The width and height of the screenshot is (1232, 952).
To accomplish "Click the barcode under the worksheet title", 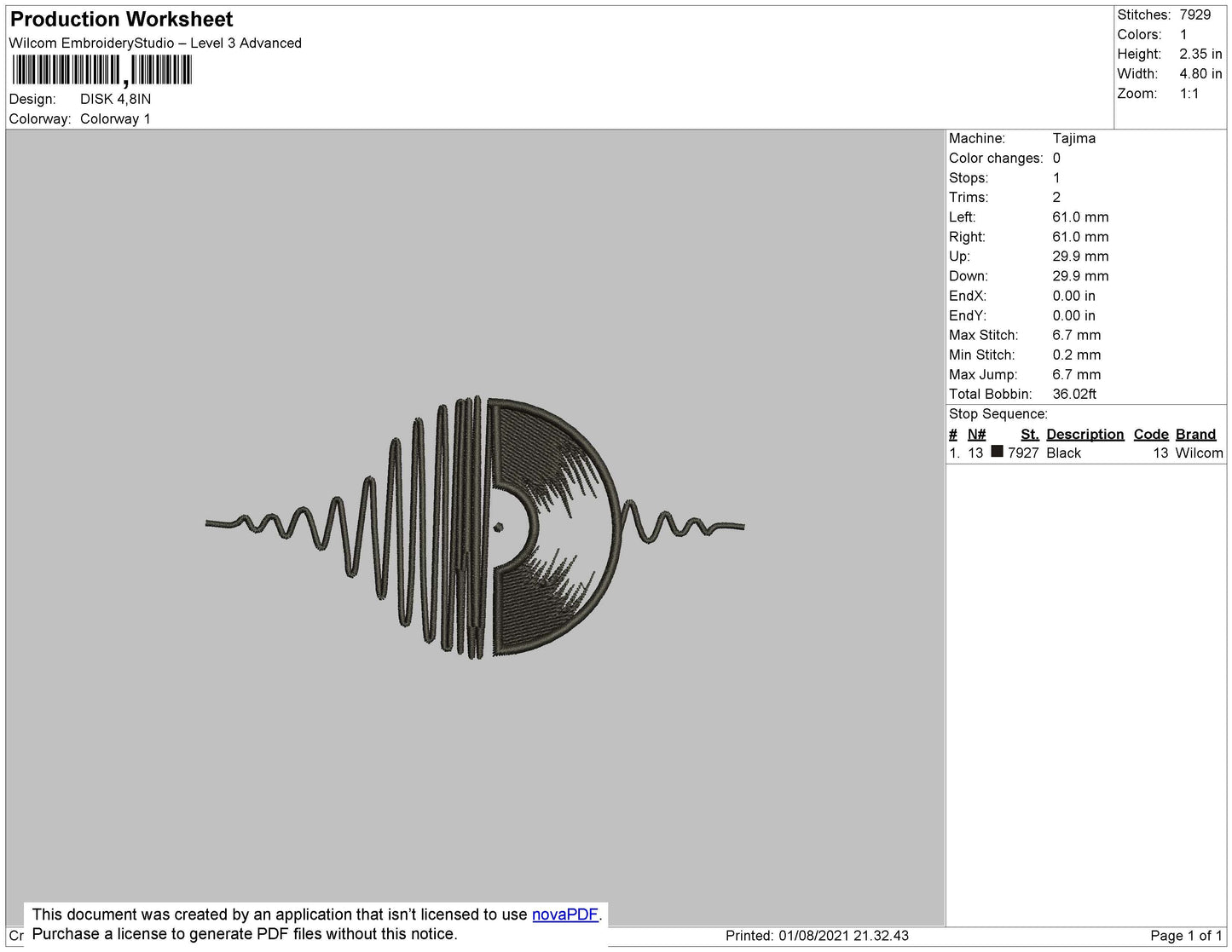I will pyautogui.click(x=102, y=70).
